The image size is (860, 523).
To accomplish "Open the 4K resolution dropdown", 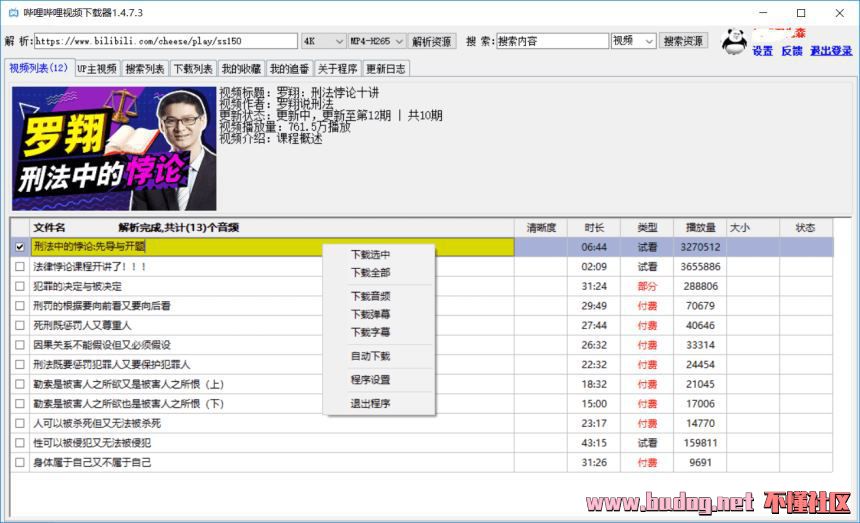I will click(322, 41).
